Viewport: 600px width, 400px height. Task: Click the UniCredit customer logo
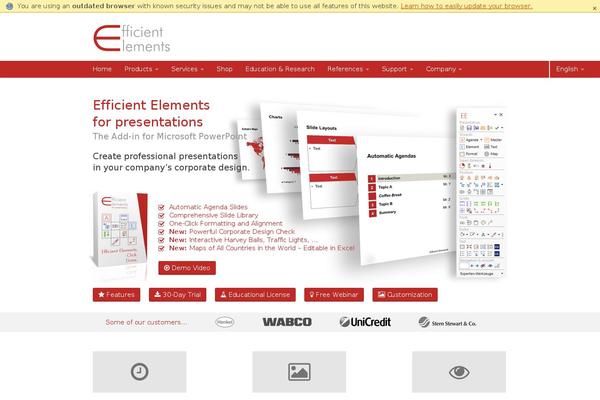[365, 322]
